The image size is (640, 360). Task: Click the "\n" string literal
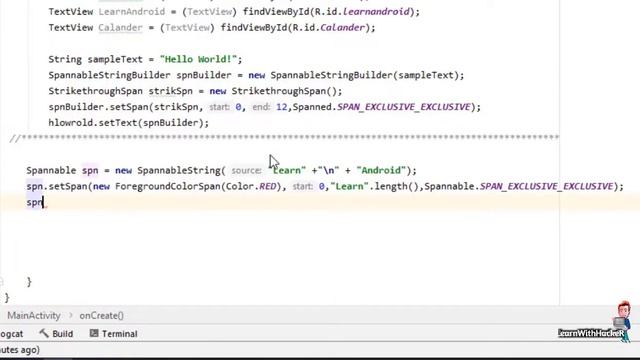328,171
